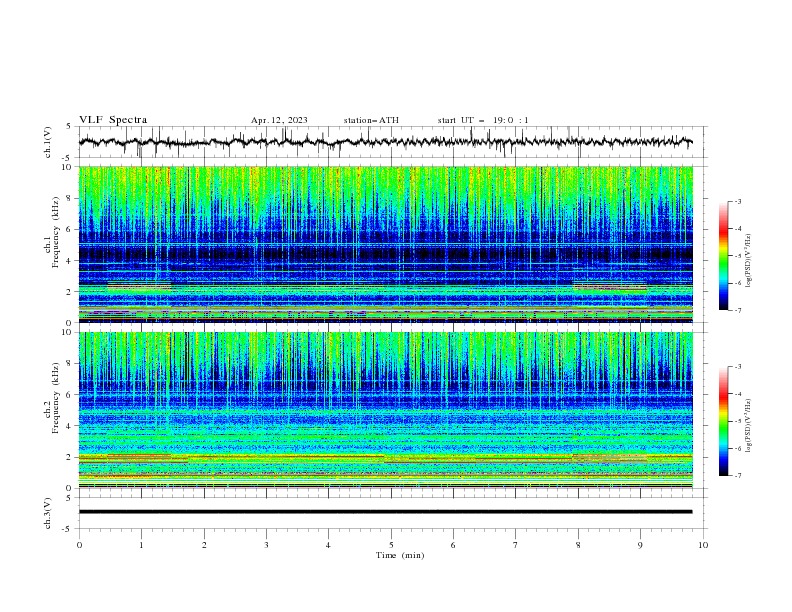Click the time axis tick label "3"
The width and height of the screenshot is (792, 612).
pyautogui.click(x=266, y=545)
